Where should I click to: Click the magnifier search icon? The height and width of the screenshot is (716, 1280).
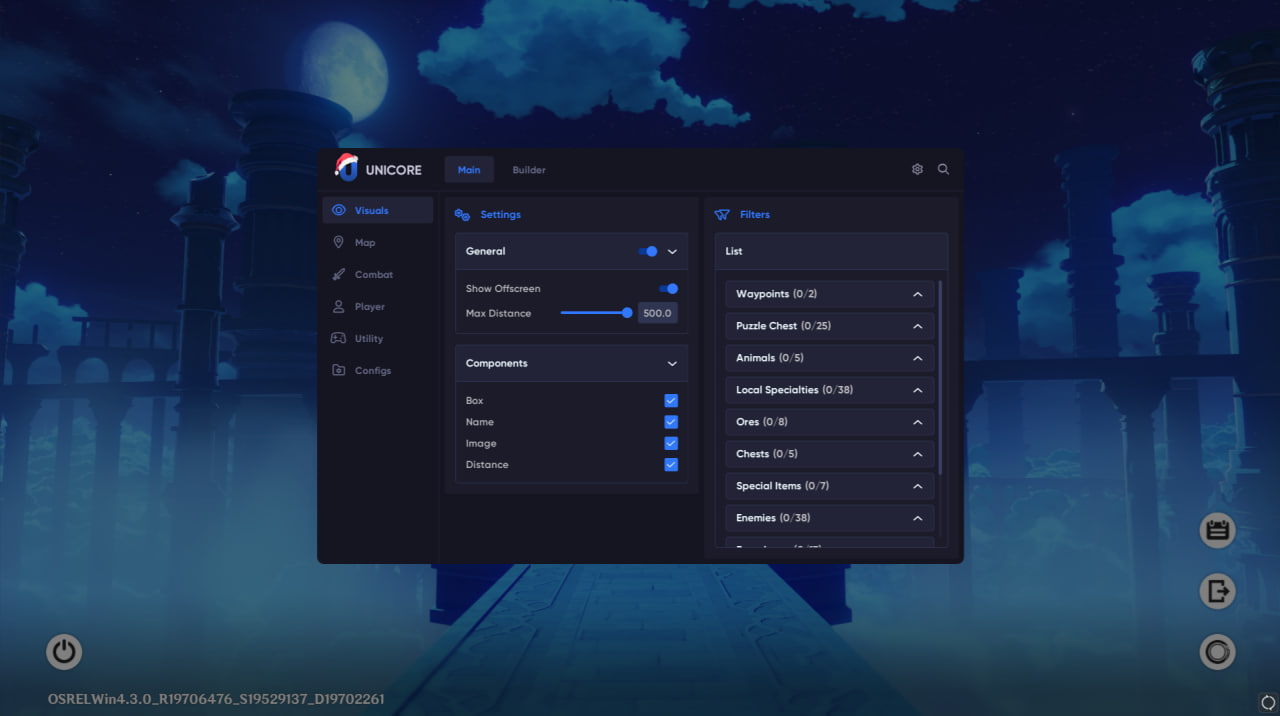point(943,170)
